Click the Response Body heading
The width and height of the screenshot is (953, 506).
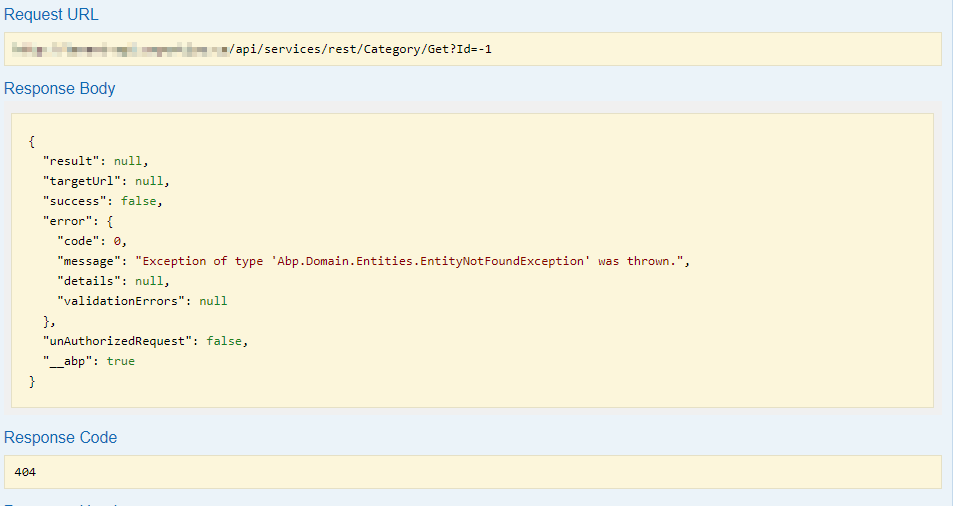[x=60, y=89]
